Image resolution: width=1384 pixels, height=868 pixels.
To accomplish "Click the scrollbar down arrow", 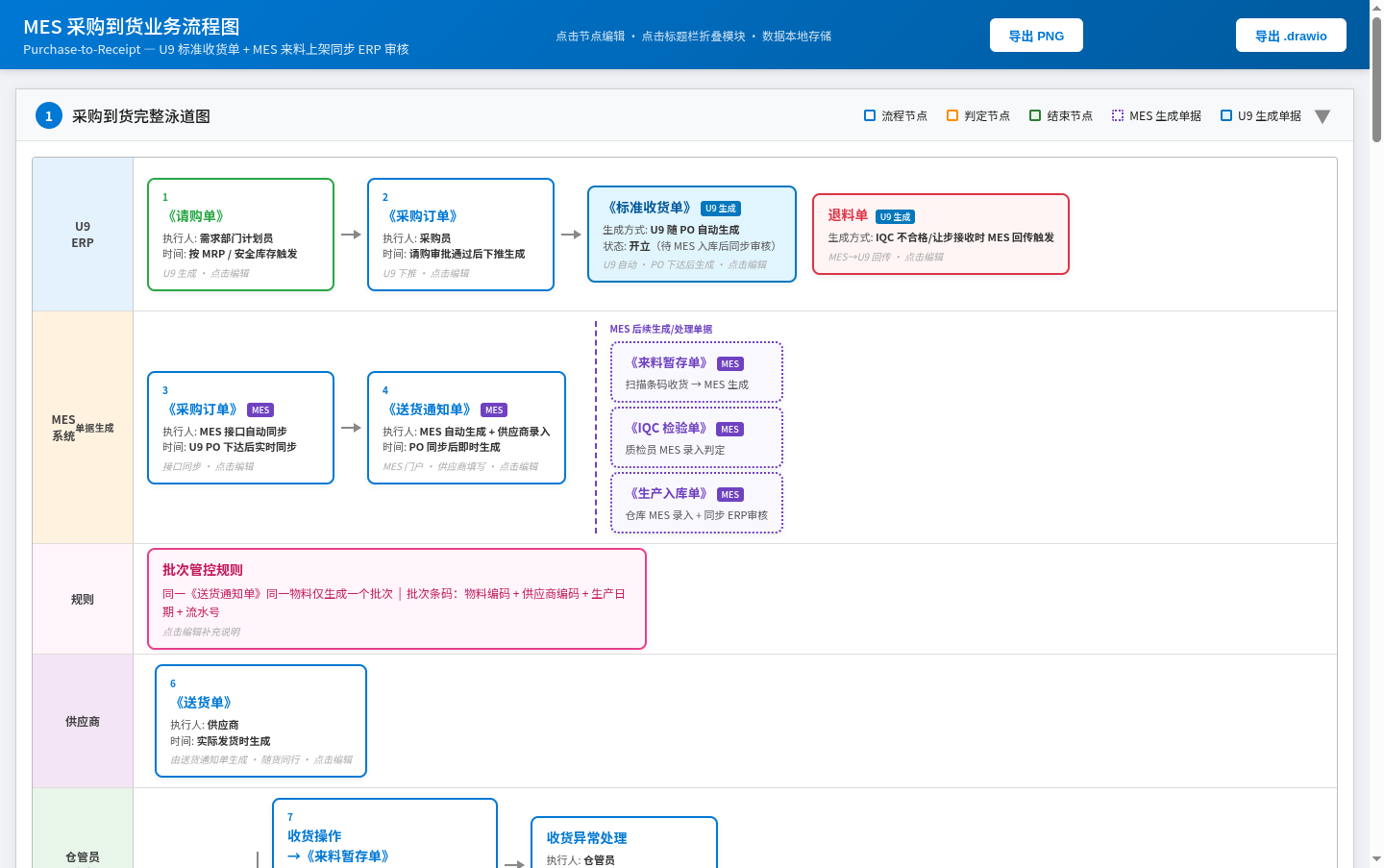I will point(1376,858).
